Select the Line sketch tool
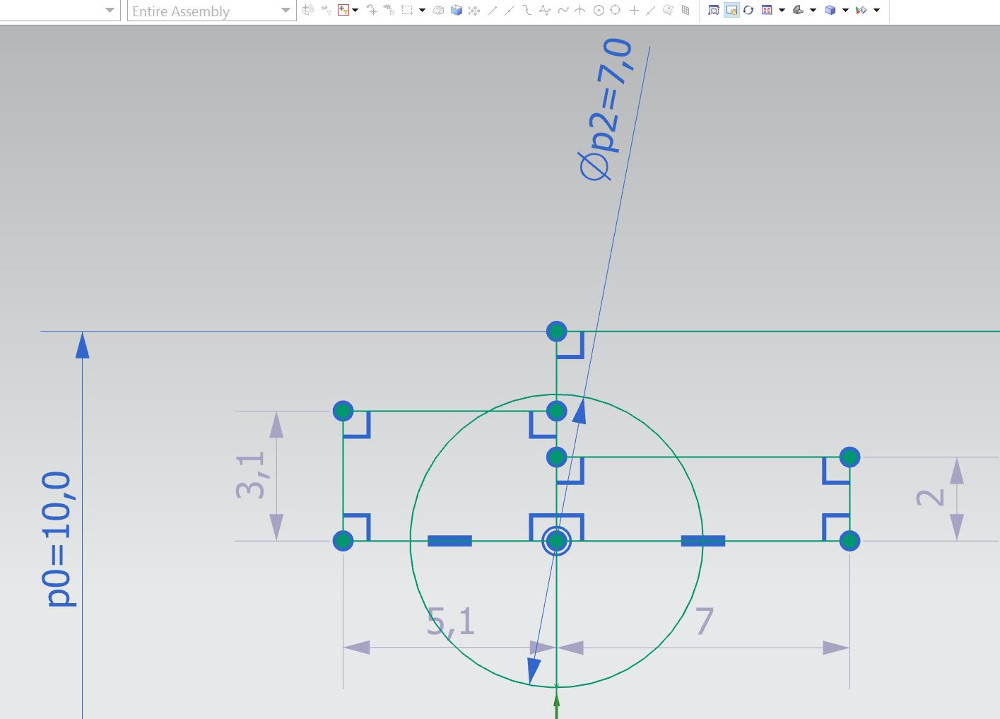1000x719 pixels. (x=492, y=11)
